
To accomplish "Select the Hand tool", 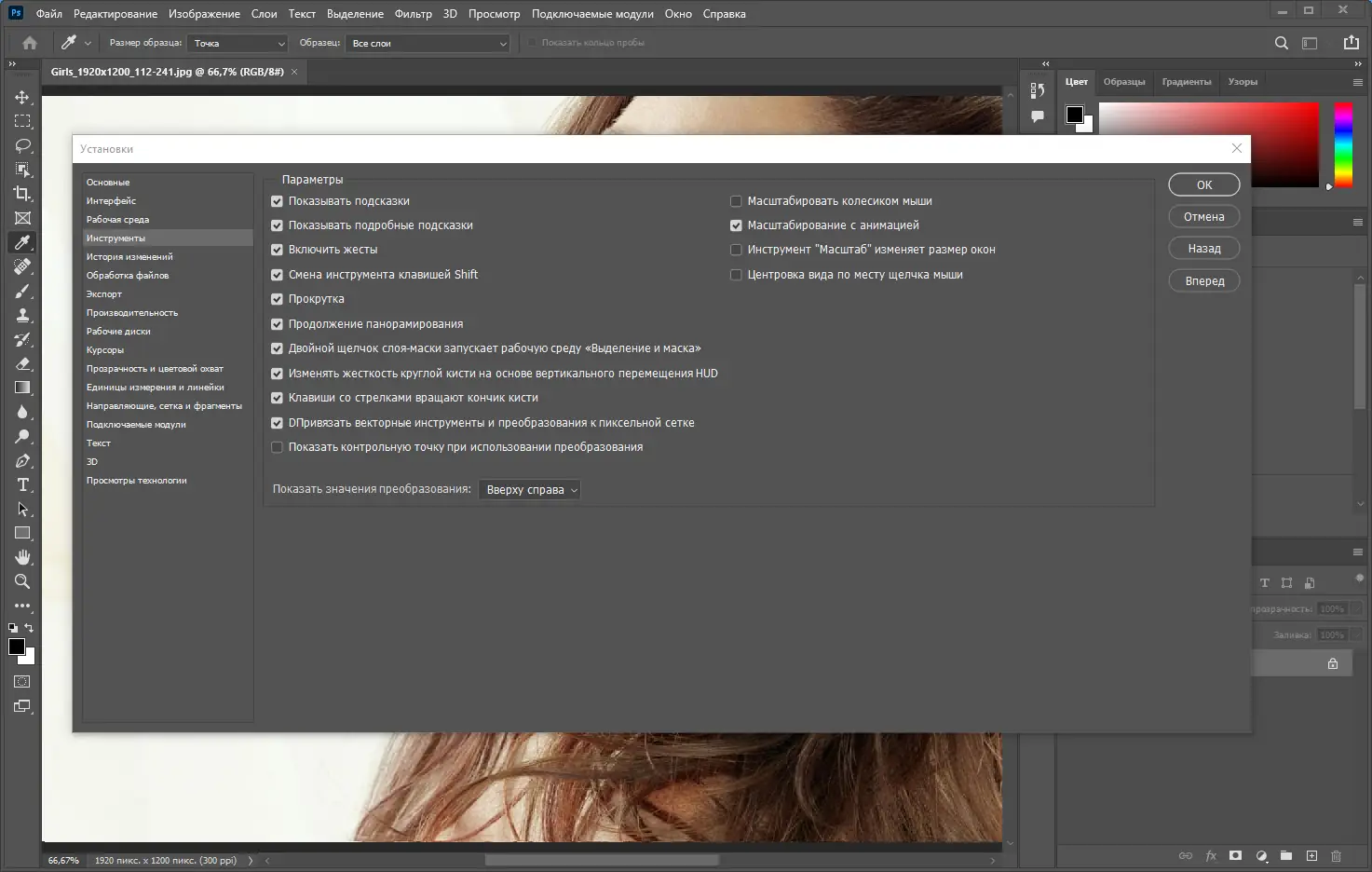I will [x=22, y=557].
